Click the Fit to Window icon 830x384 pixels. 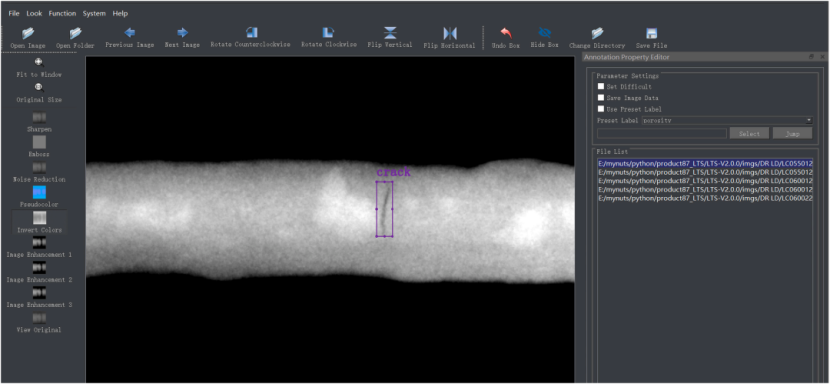(39, 62)
